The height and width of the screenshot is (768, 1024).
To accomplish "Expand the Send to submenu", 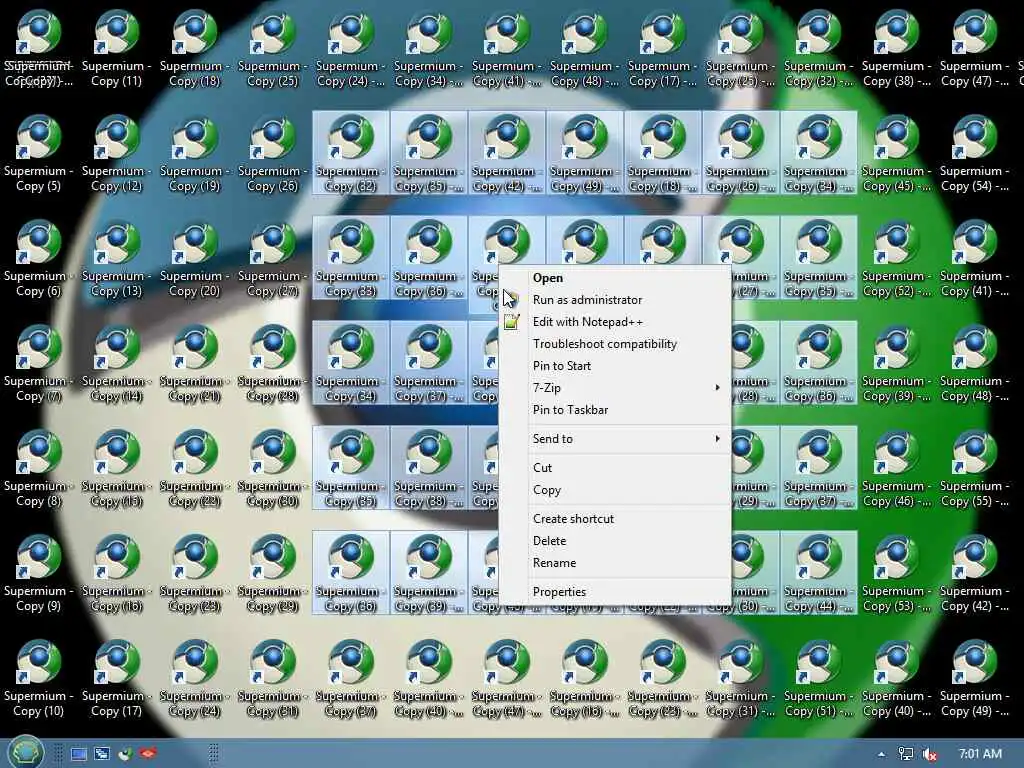I will point(615,439).
